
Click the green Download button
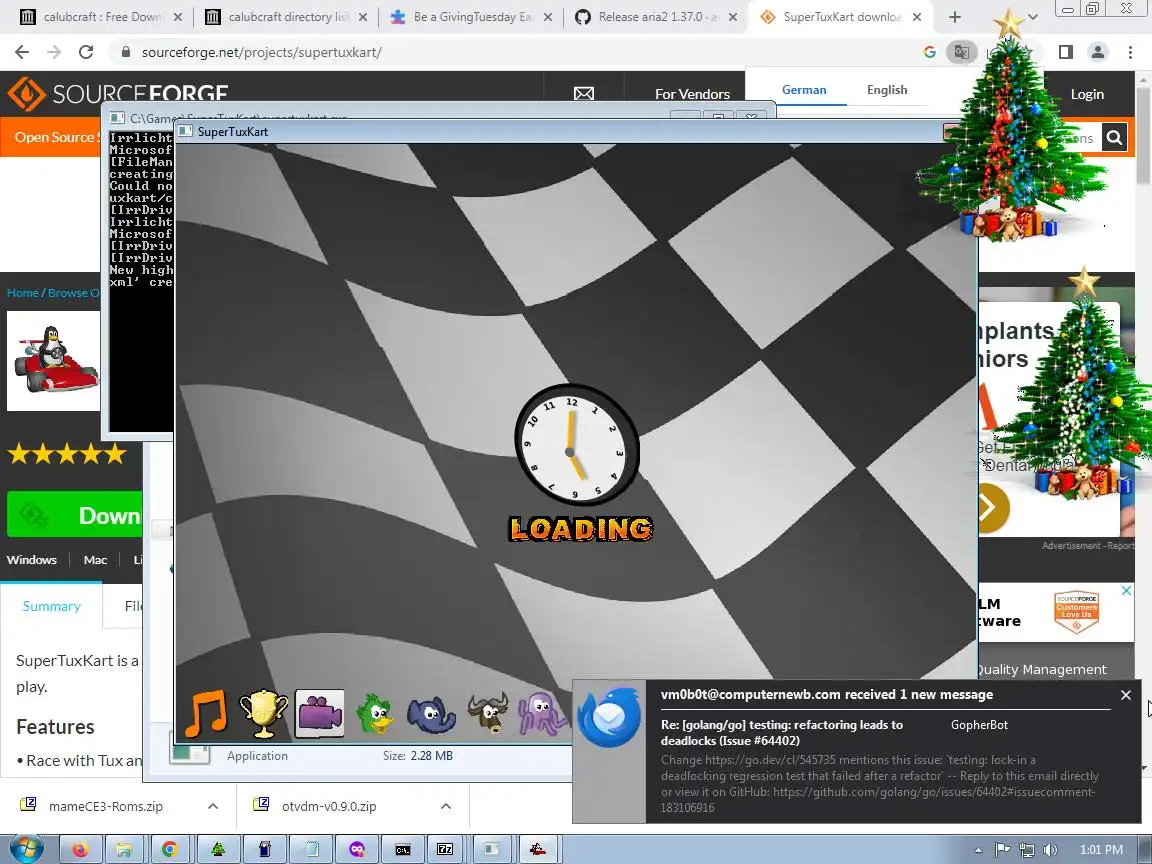tap(75, 514)
